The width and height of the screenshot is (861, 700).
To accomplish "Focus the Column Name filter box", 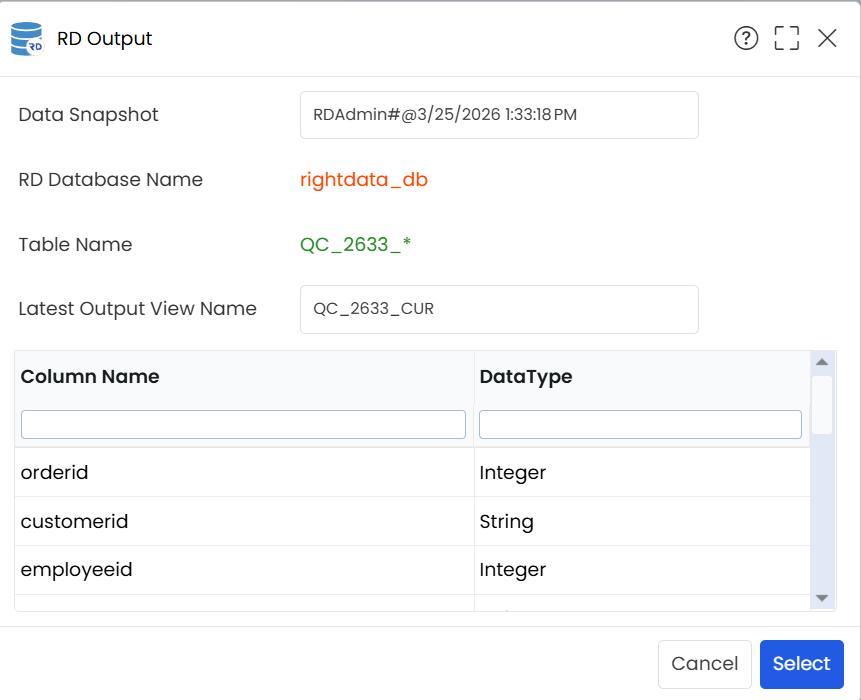I will click(243, 424).
